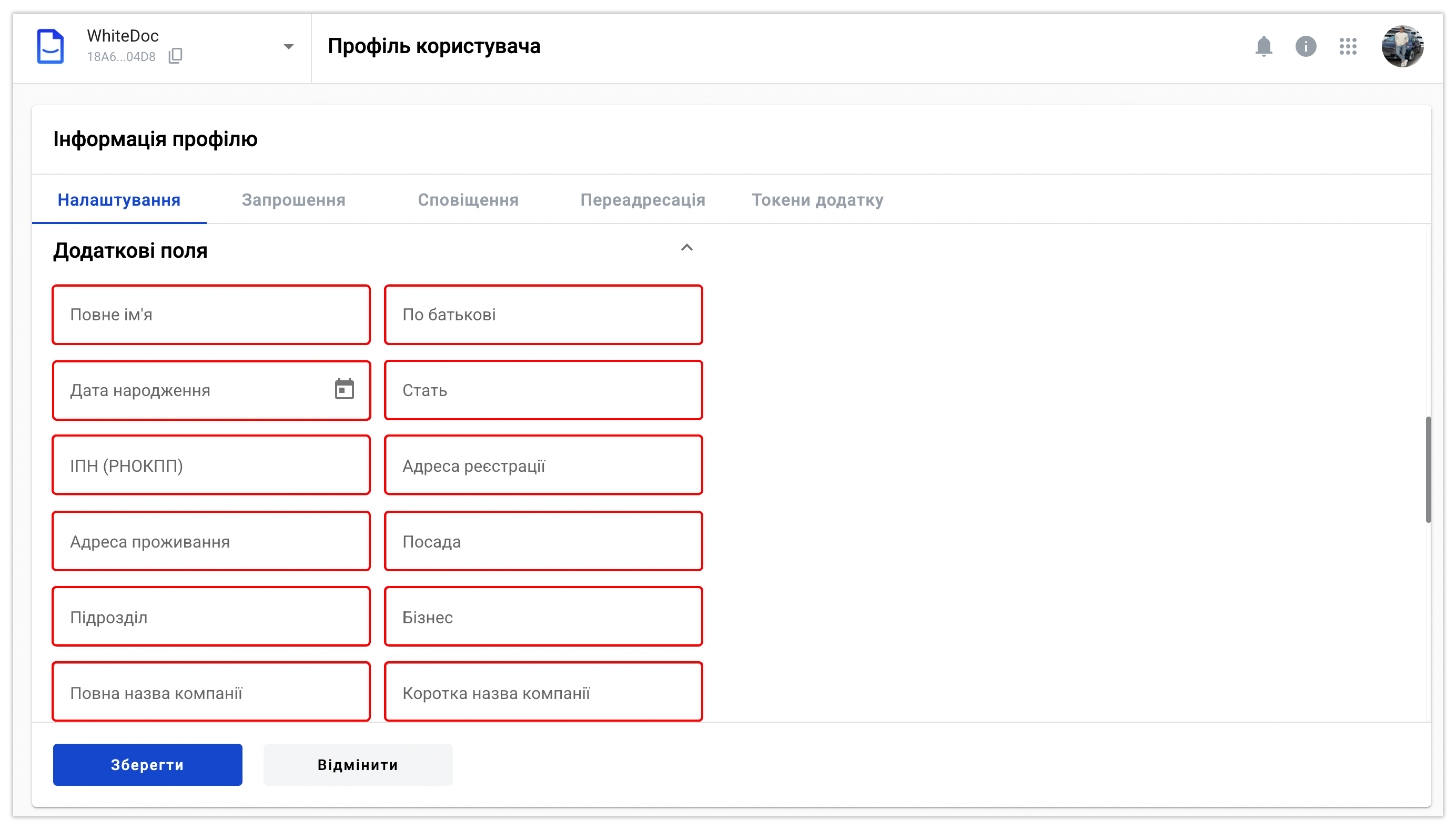Switch to the Сповіщення tab
1456x830 pixels.
click(x=468, y=200)
